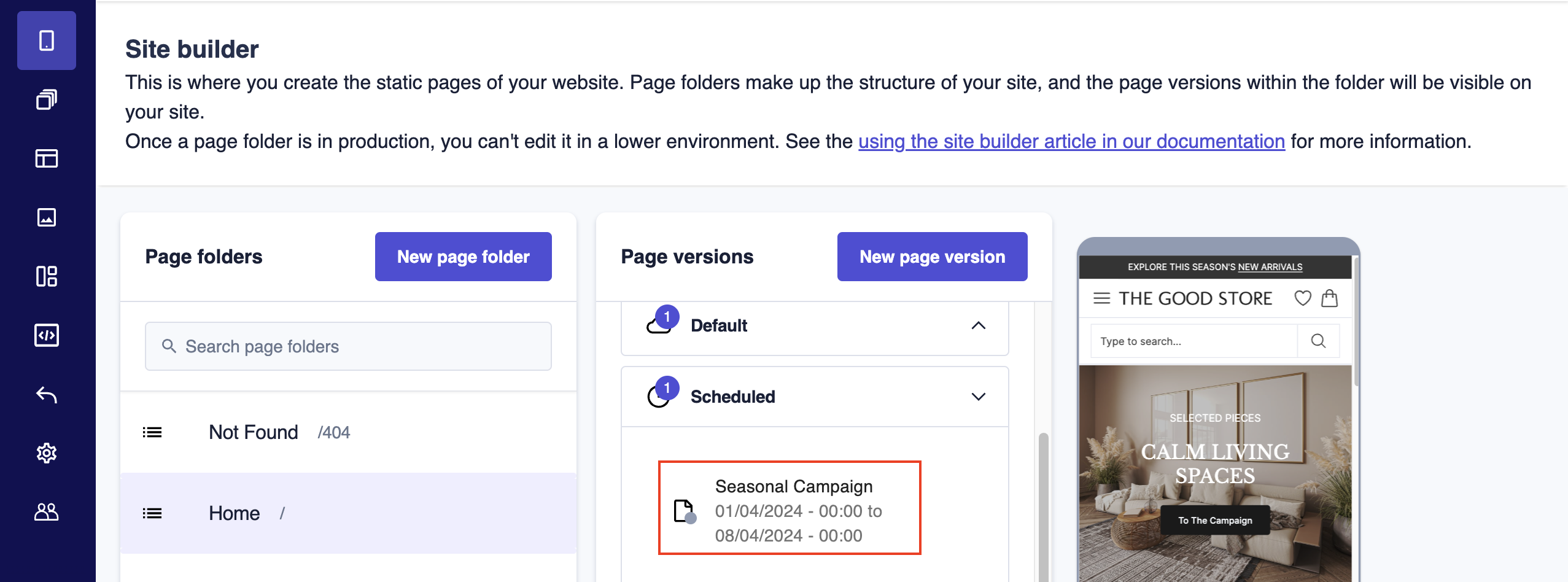Open the site builder documentation link
This screenshot has width=1568, height=582.
[1071, 141]
